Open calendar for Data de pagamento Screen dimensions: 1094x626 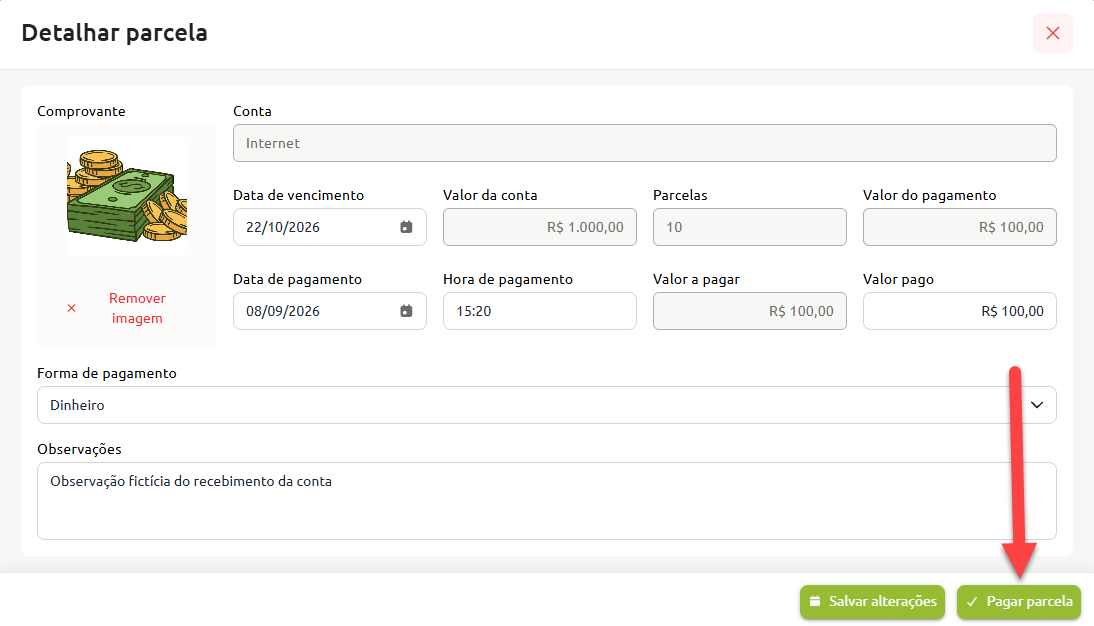pos(406,311)
